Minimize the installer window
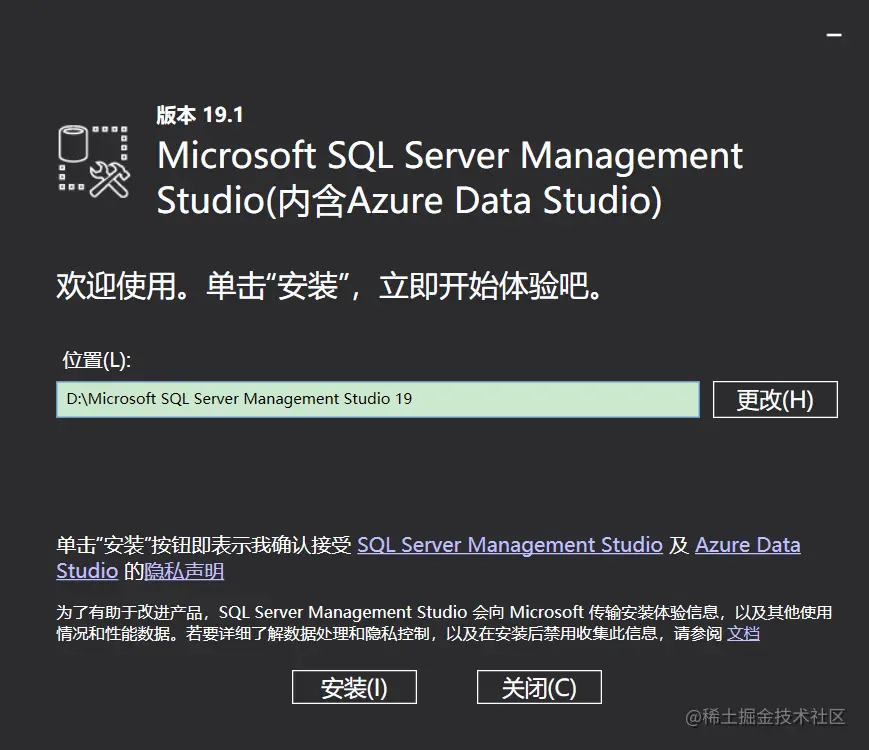The width and height of the screenshot is (869, 750). 834,34
